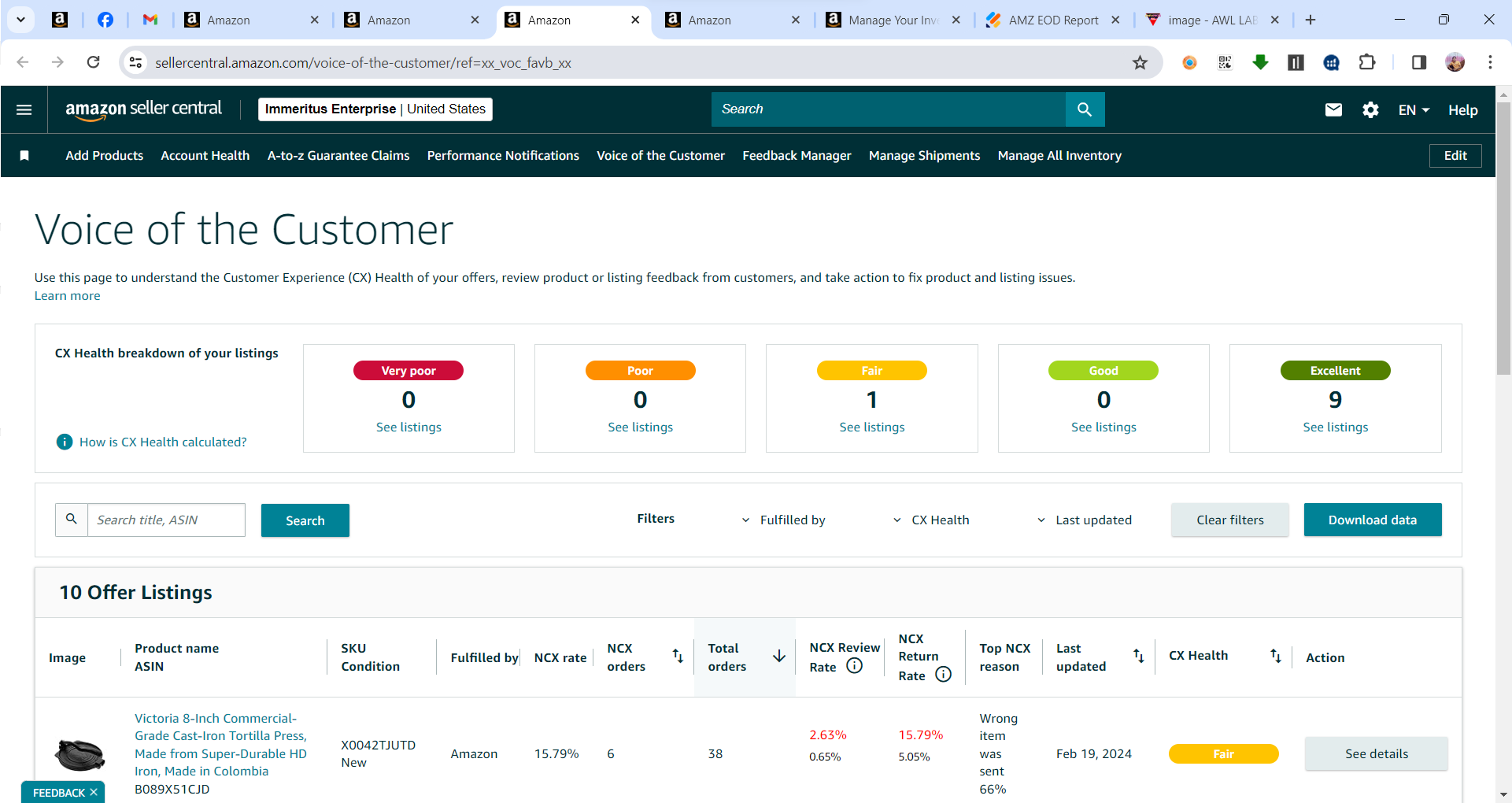
Task: Open the tab search dropdown arrow
Action: [20, 20]
